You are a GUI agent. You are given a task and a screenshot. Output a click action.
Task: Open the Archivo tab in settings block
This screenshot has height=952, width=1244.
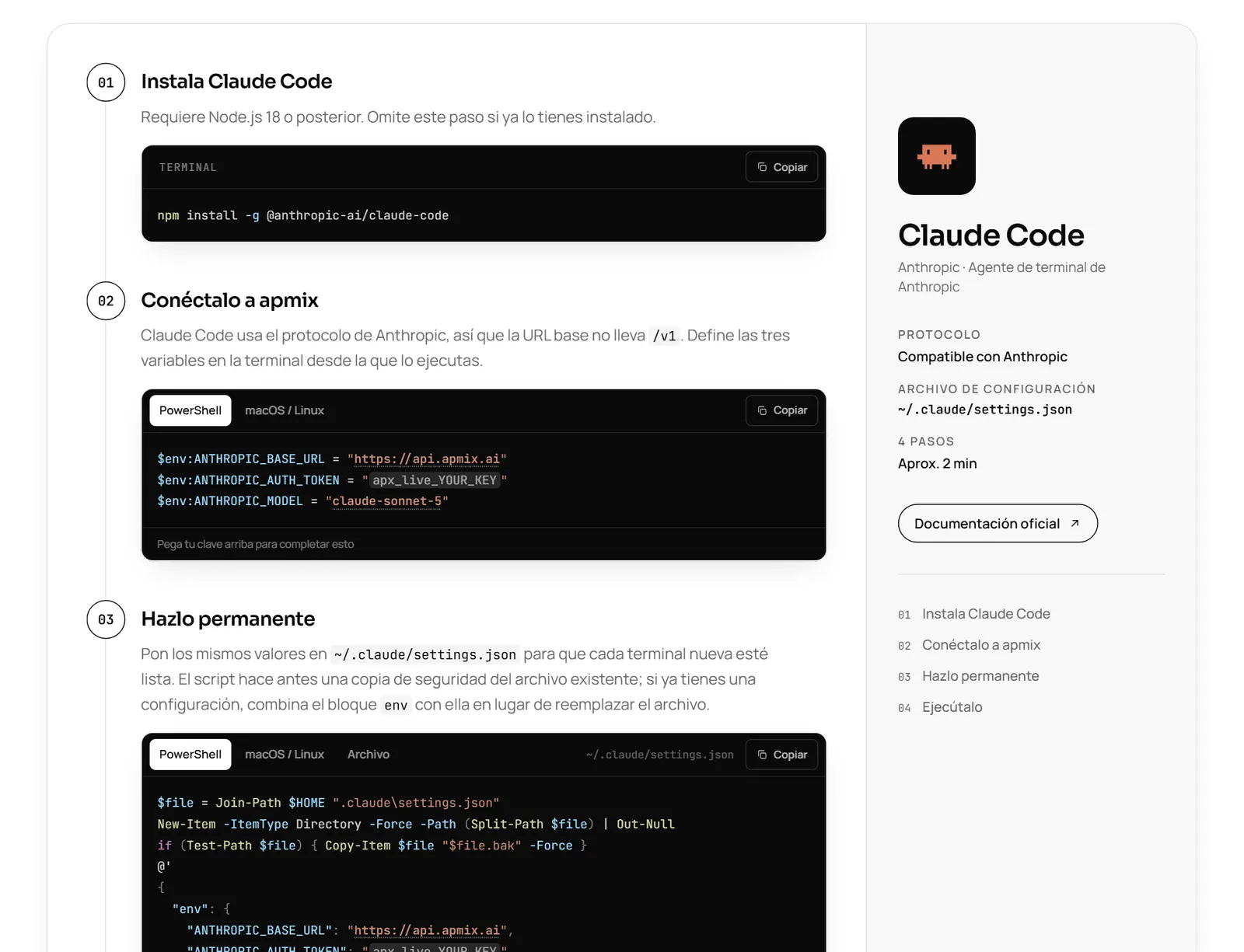(x=369, y=755)
